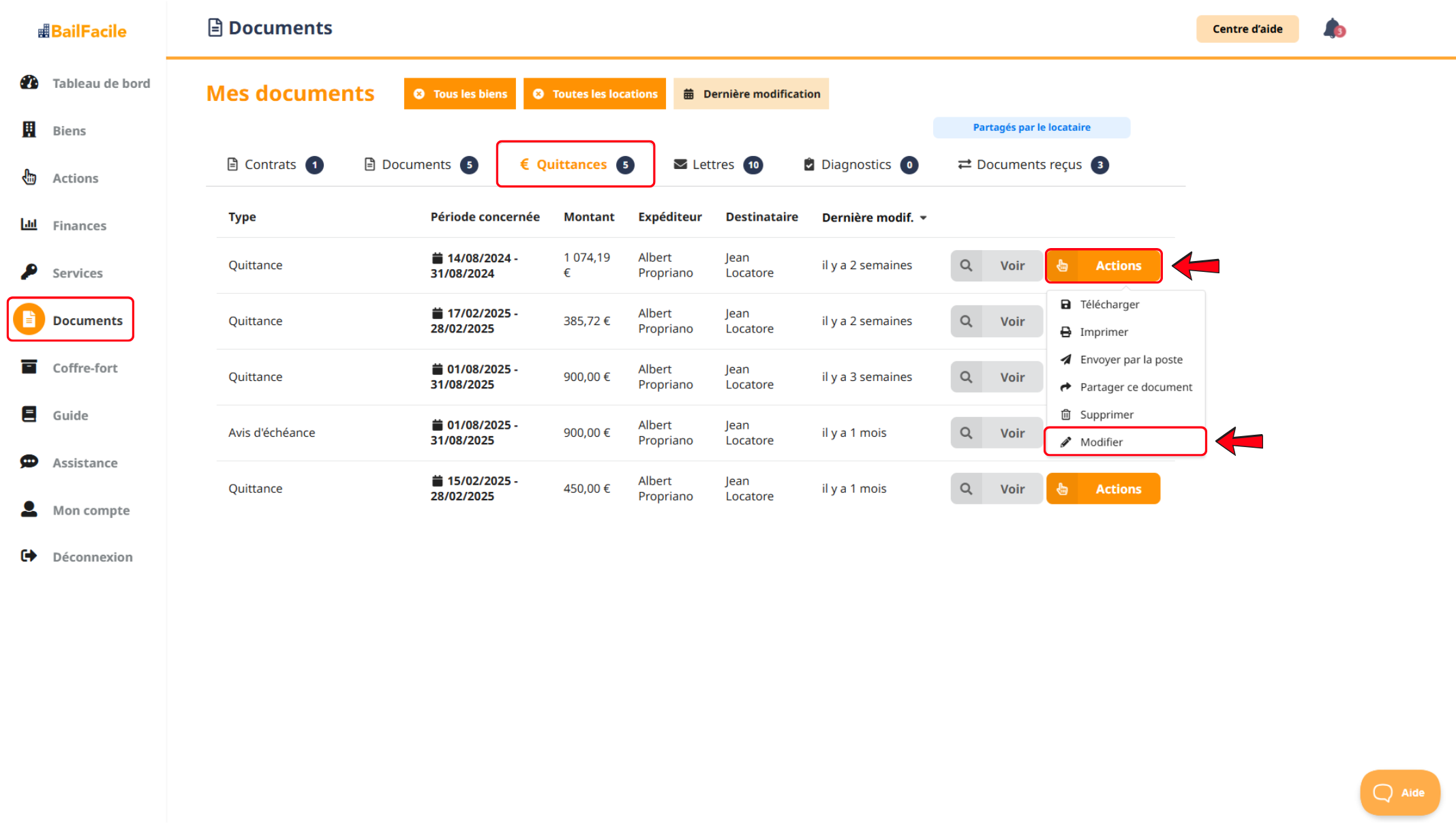Sort by Dernière modif. column arrow
1456x828 pixels.
tap(924, 218)
